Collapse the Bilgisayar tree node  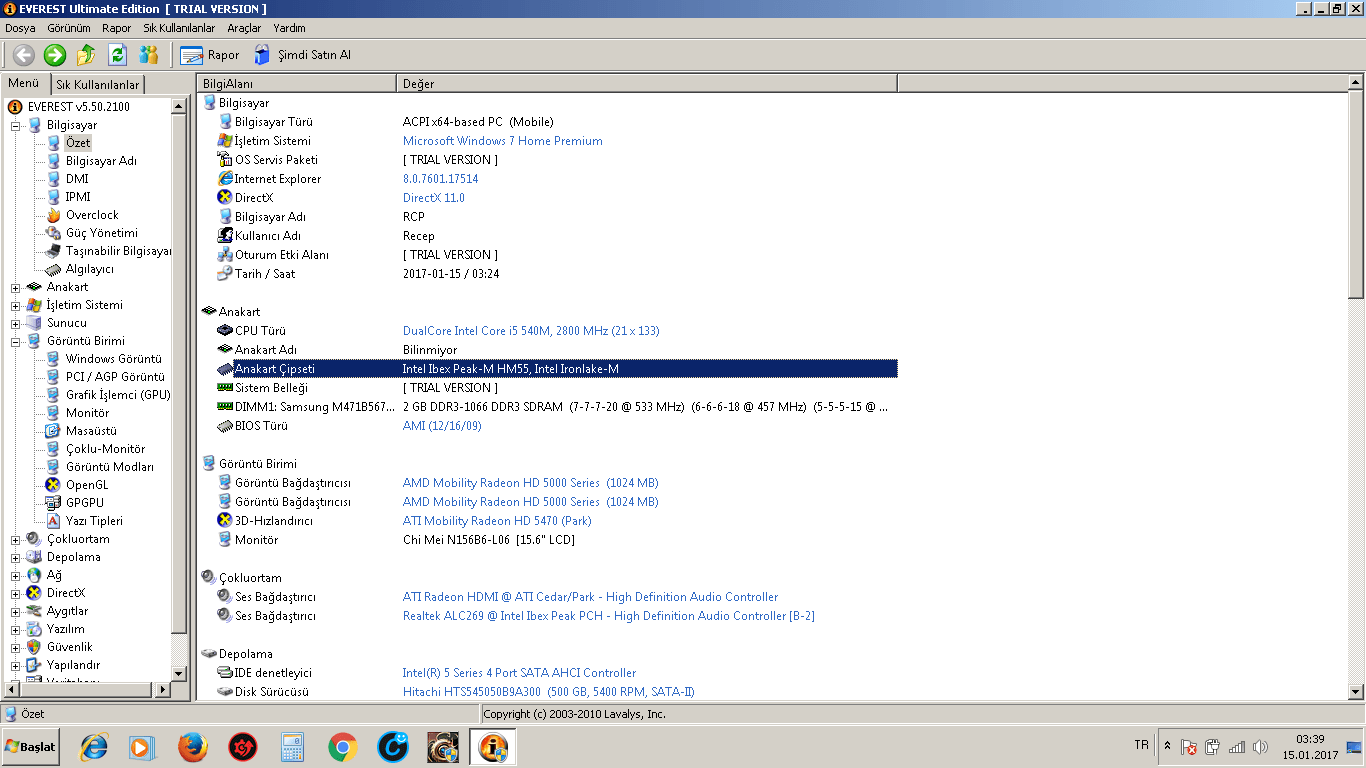pyautogui.click(x=16, y=125)
